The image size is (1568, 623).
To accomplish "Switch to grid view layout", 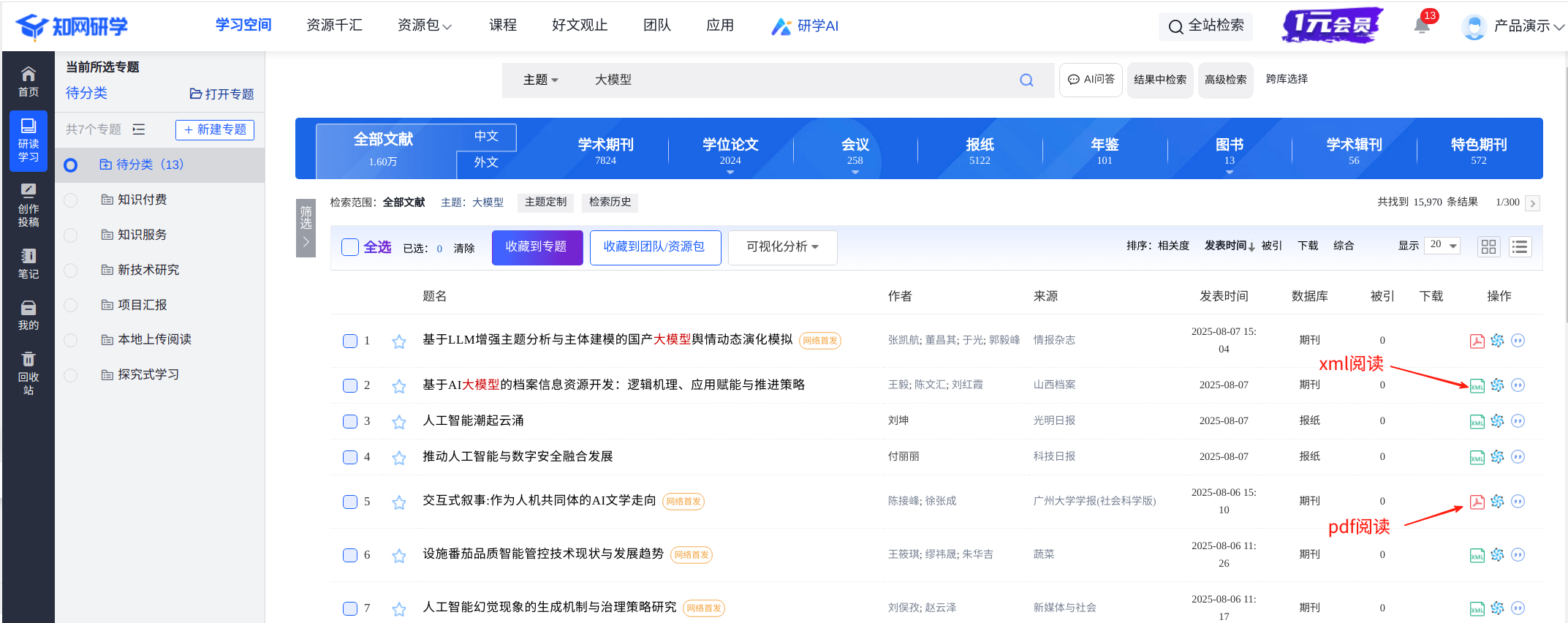I will [1488, 247].
